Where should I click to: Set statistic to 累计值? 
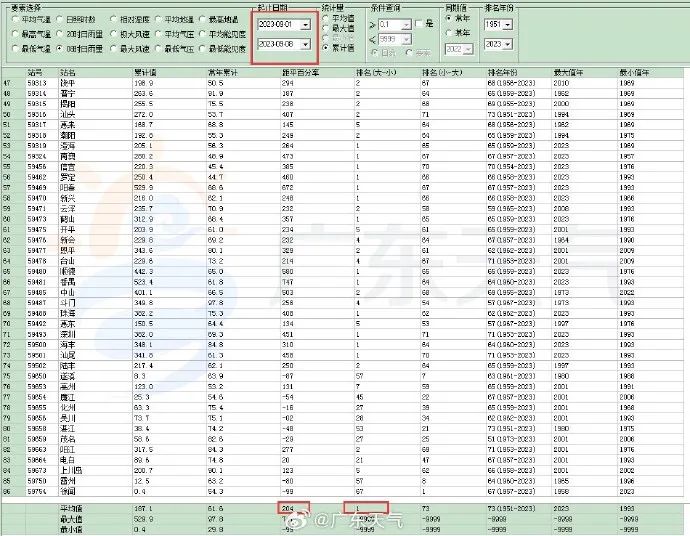[x=326, y=48]
